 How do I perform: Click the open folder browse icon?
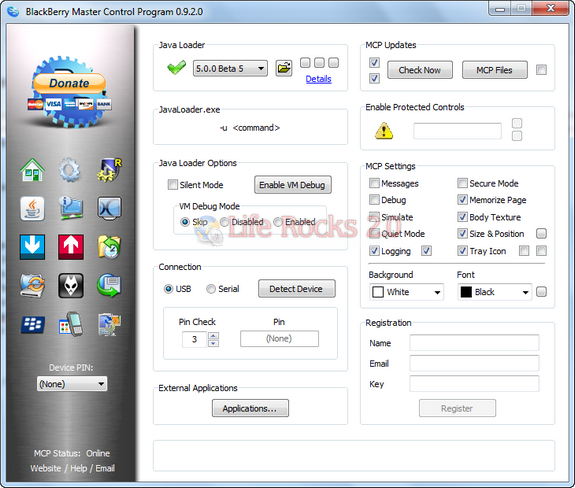coord(284,68)
